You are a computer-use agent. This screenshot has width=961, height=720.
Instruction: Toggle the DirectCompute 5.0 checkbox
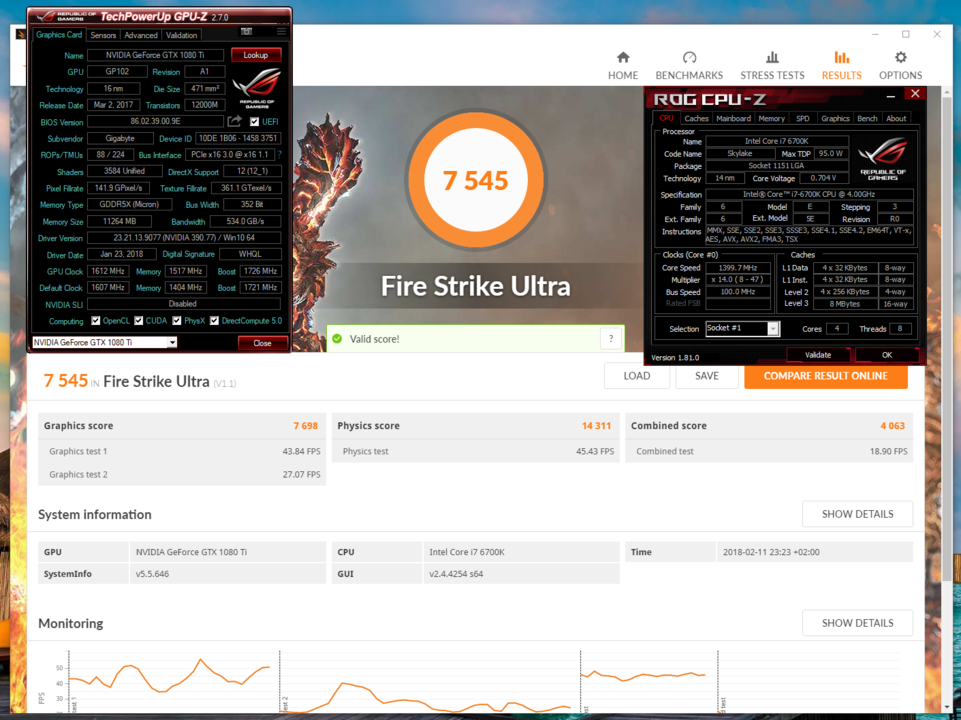click(214, 320)
